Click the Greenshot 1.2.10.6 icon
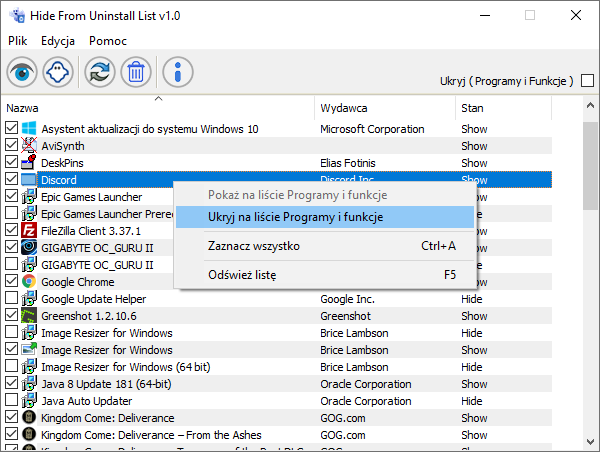The height and width of the screenshot is (452, 600). 29,315
